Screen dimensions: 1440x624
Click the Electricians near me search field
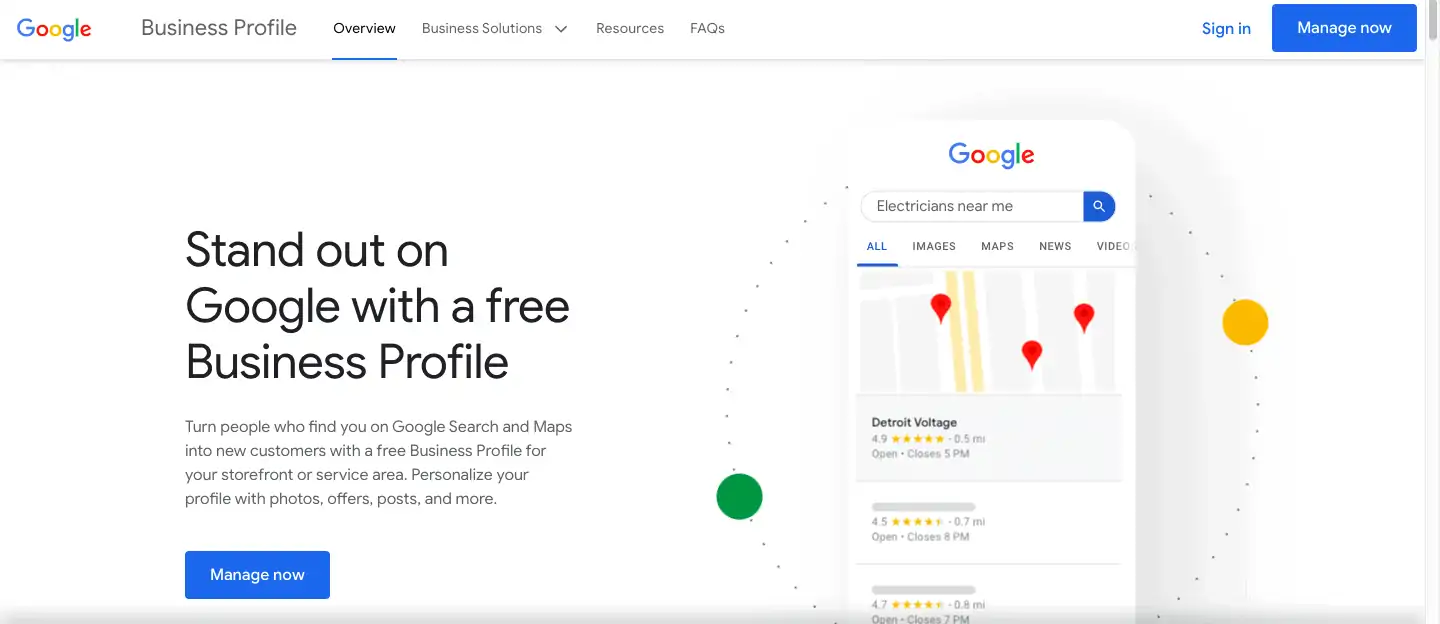click(972, 206)
